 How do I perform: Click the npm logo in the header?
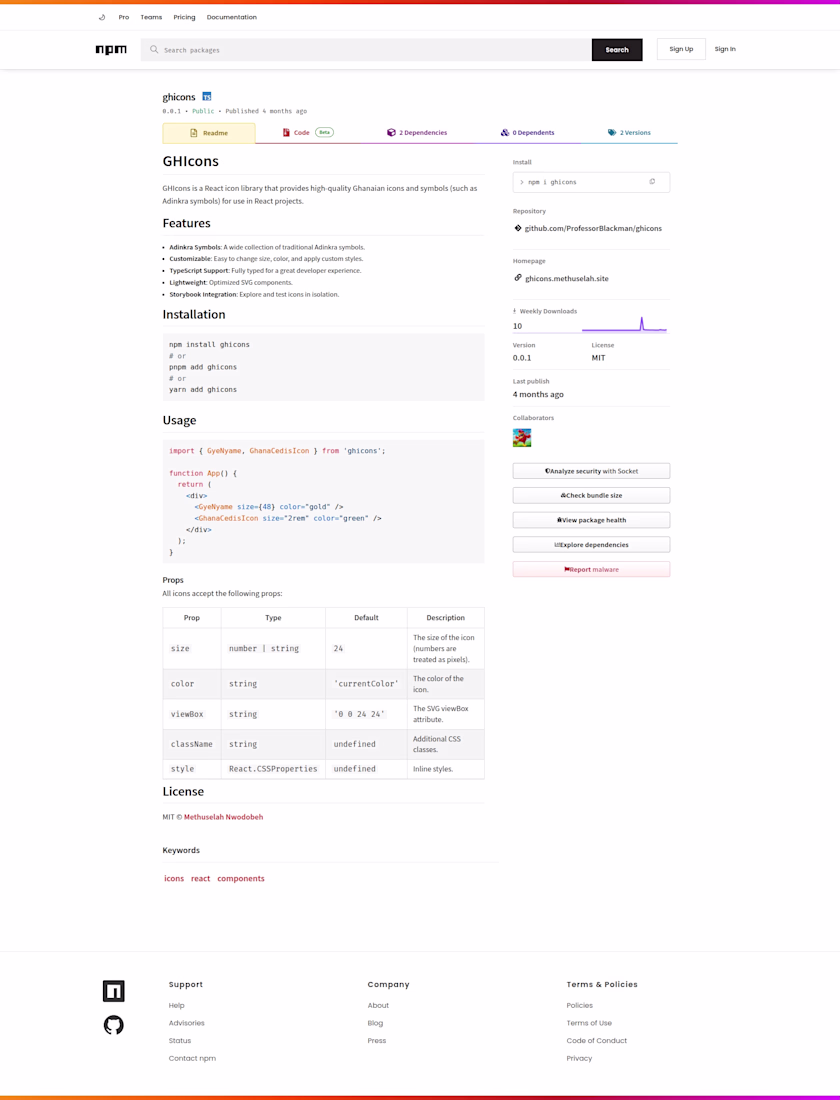(x=111, y=50)
